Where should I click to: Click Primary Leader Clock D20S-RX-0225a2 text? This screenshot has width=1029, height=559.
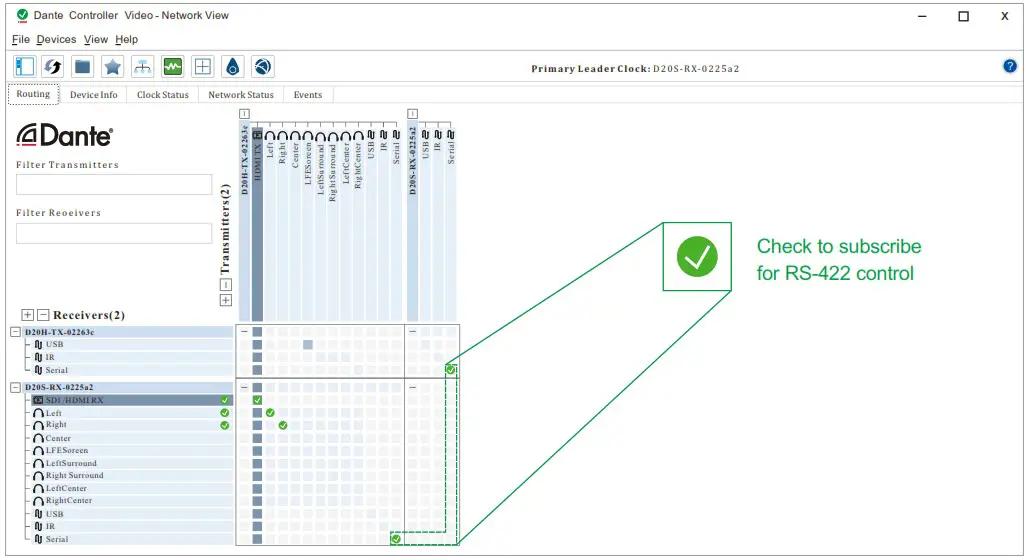tap(635, 68)
